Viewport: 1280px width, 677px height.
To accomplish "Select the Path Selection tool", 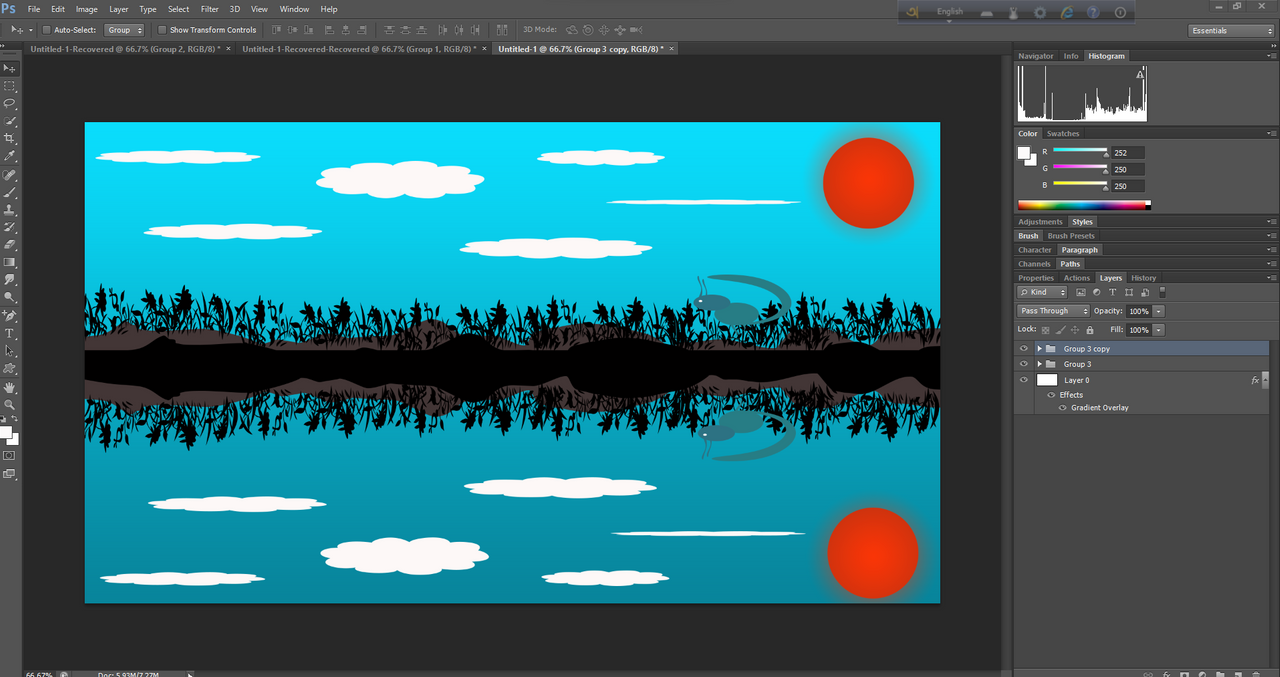I will pos(10,351).
